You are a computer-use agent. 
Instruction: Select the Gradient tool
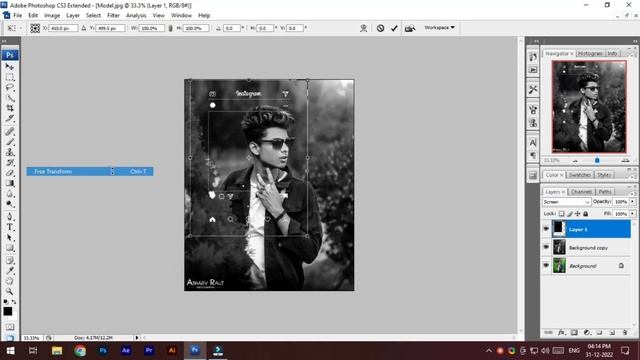click(9, 183)
